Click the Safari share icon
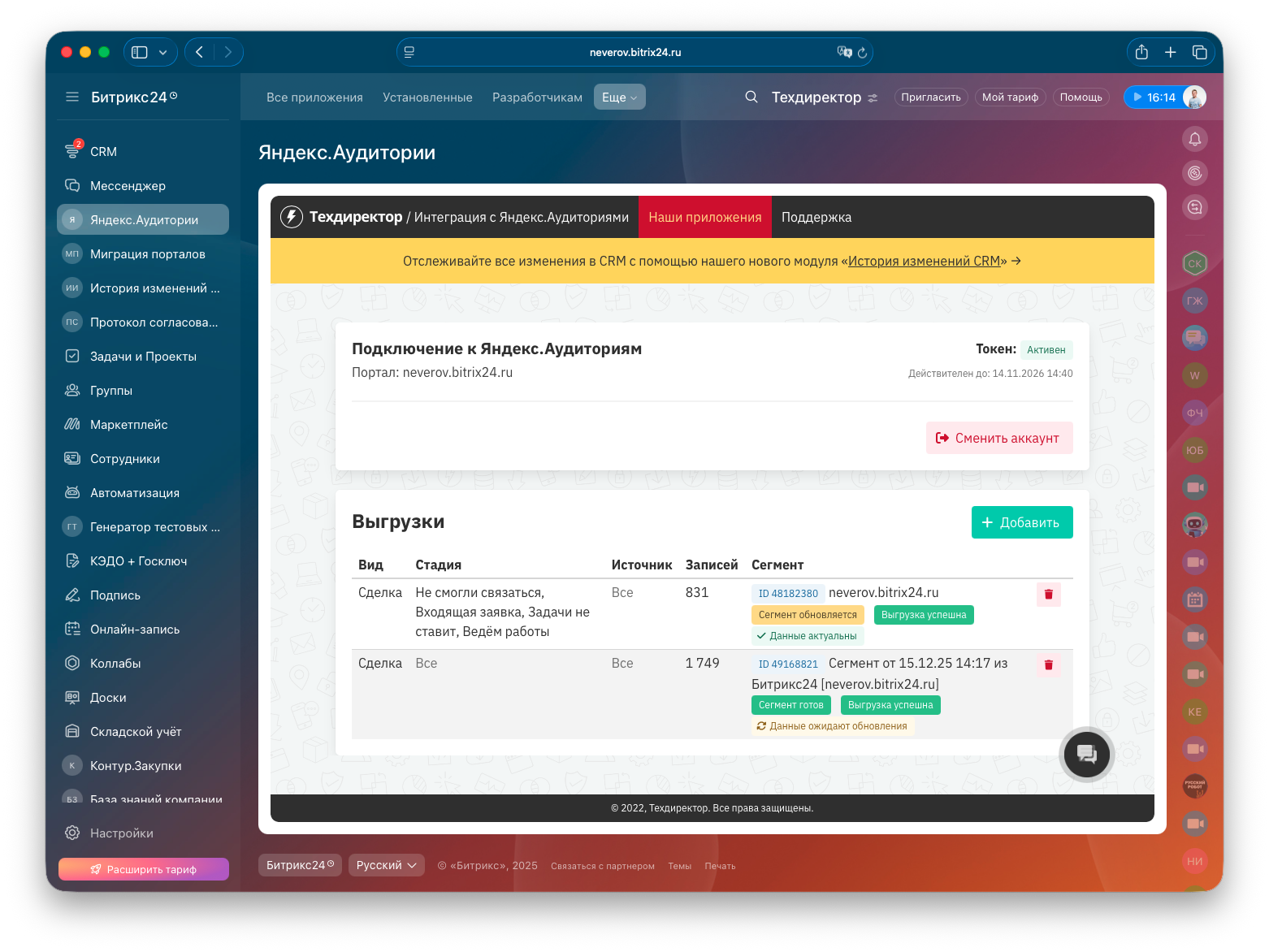Viewport: 1269px width, 952px height. coord(1141,52)
